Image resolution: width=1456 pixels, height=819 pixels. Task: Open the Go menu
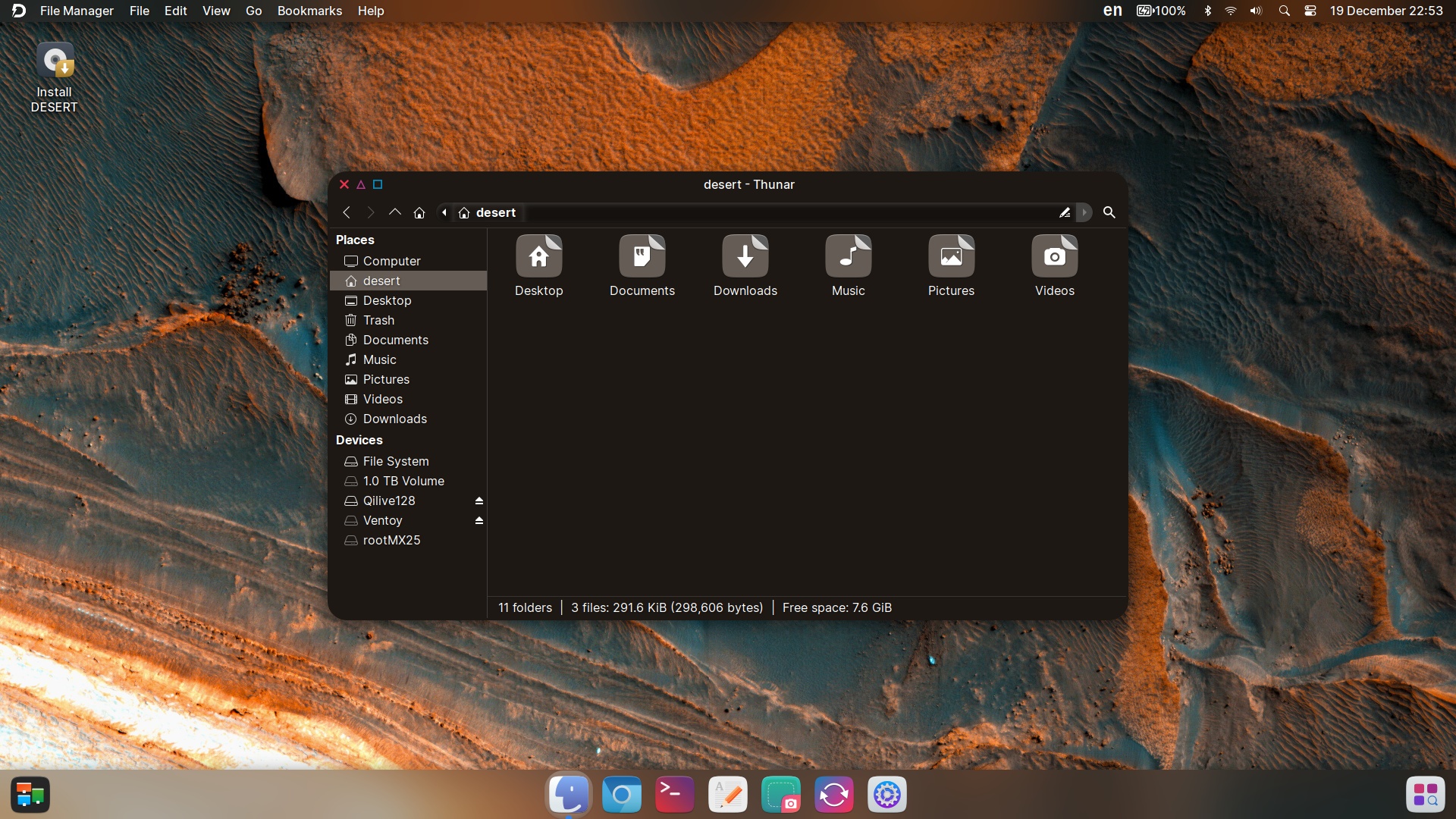point(254,11)
